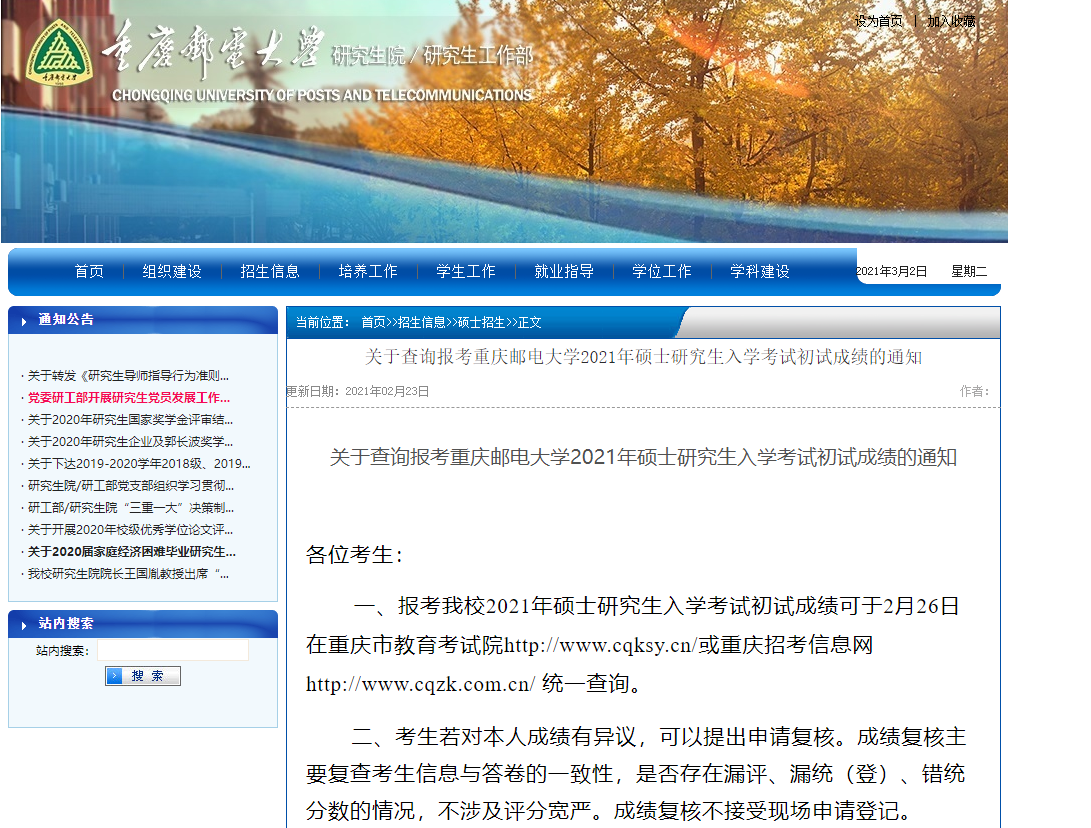Open notice 关于2020年研究生企业及郭长波奖学
Viewport: 1091px width, 828px height.
[130, 442]
